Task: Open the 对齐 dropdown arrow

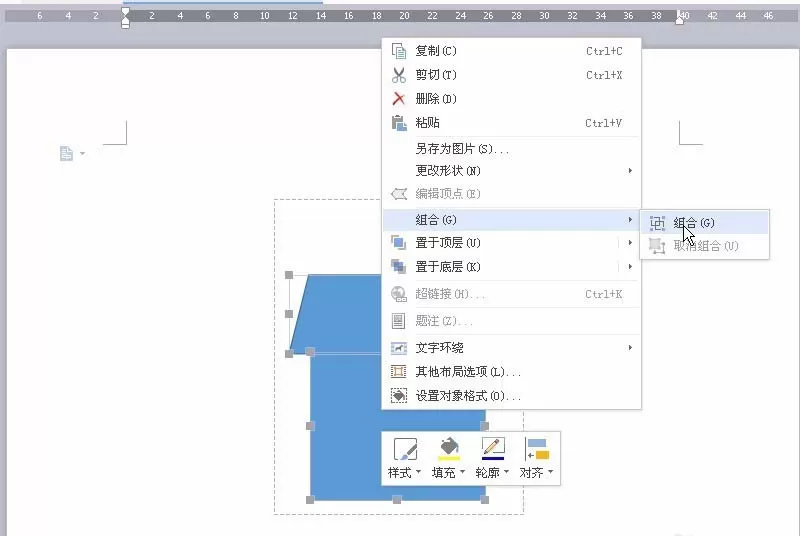Action: tap(551, 472)
